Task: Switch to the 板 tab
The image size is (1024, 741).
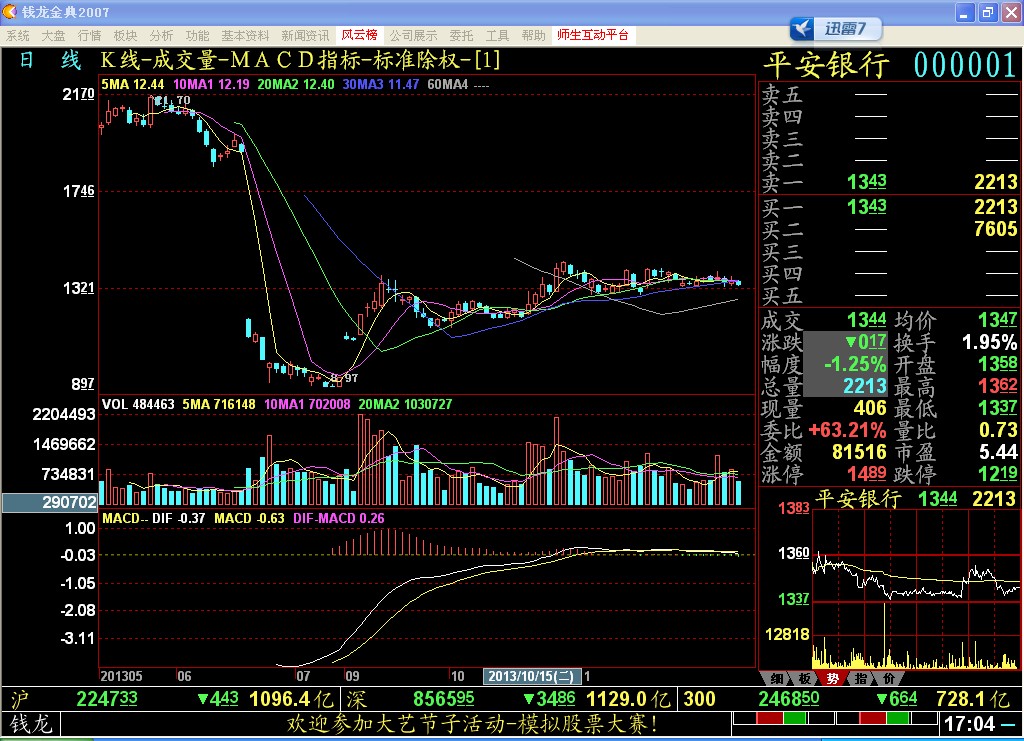Action: pos(805,678)
